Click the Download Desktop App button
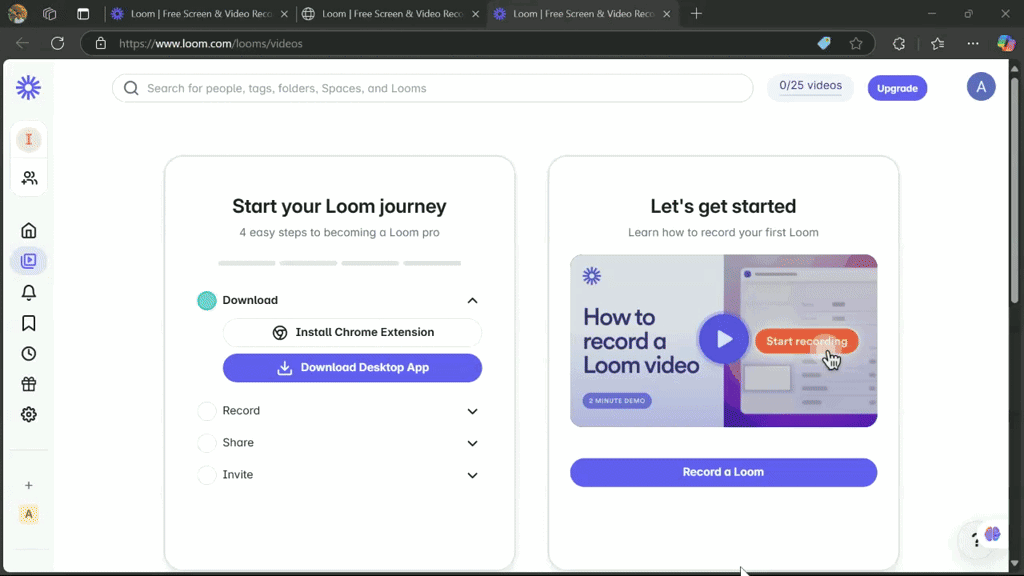This screenshot has width=1024, height=576. pyautogui.click(x=352, y=368)
